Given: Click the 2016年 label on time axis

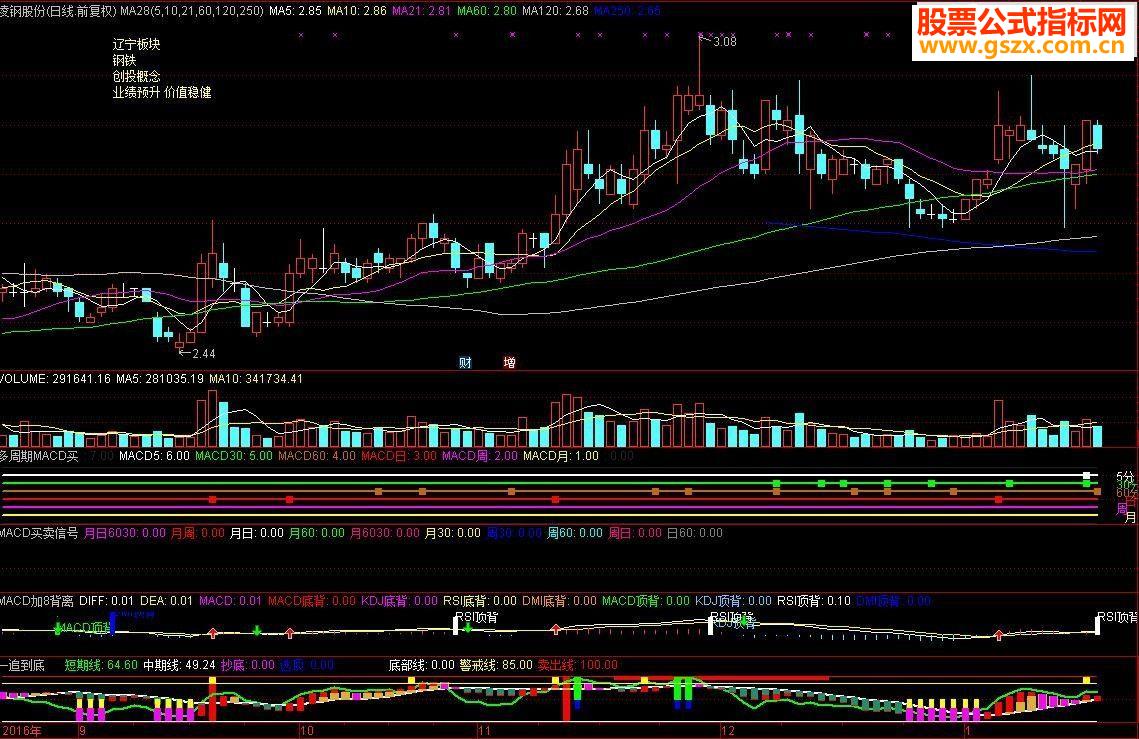Looking at the screenshot, I should 21,731.
